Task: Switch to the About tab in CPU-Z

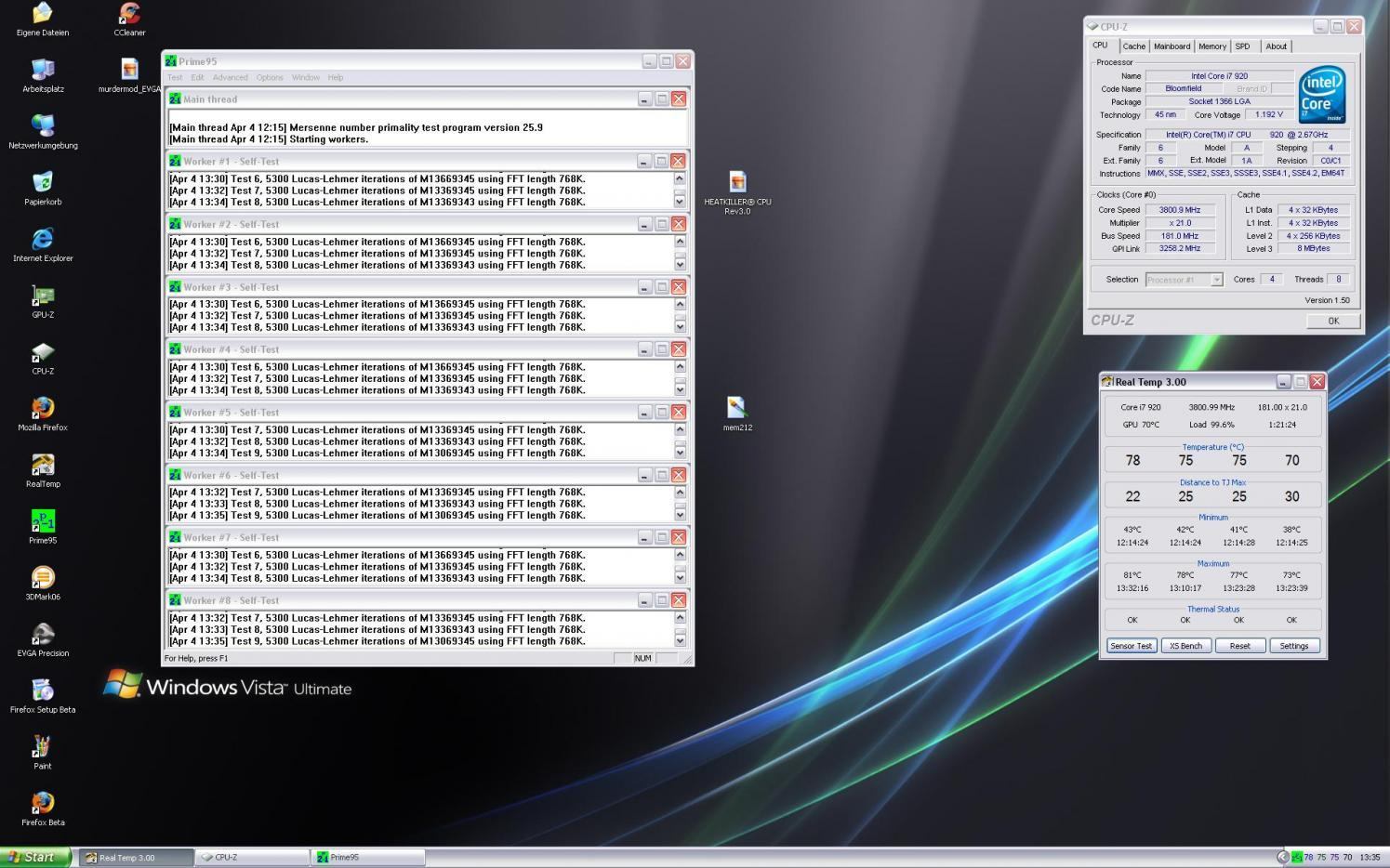Action: coord(1277,46)
